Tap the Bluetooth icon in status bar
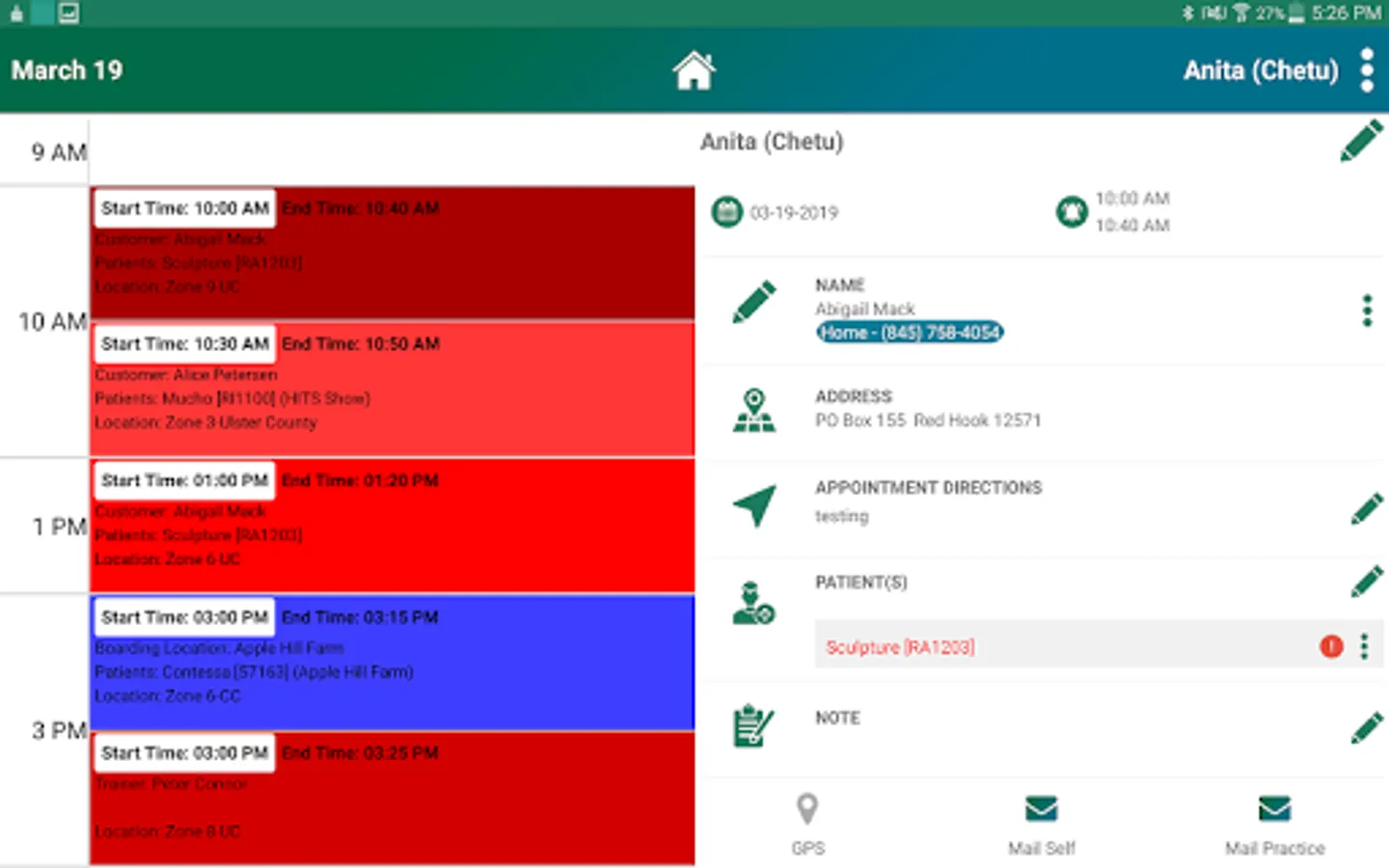Image resolution: width=1389 pixels, height=868 pixels. pos(1187,13)
